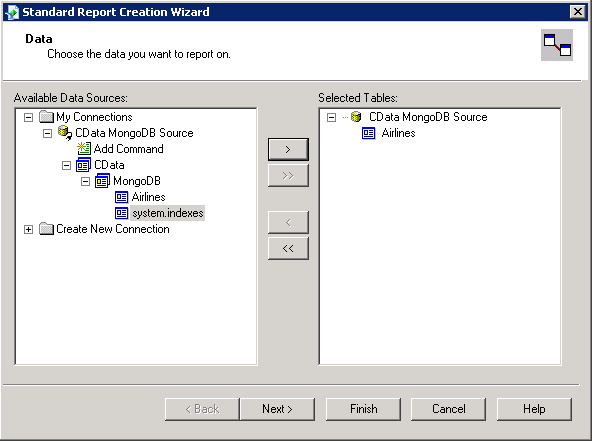Click the CData catalog icon
The height and width of the screenshot is (441, 592).
coord(83,165)
